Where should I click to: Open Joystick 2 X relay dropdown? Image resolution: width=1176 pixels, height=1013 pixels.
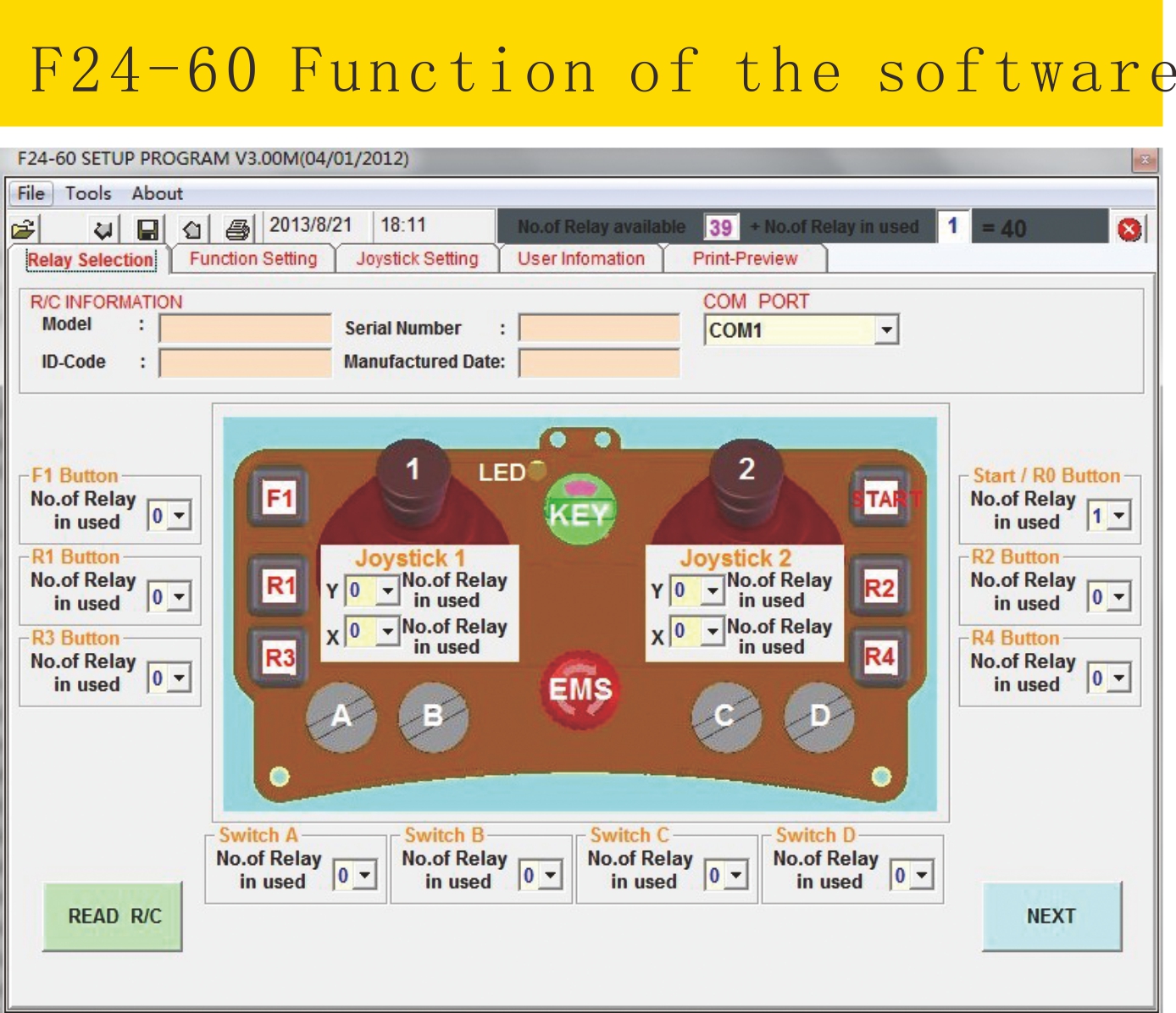pos(713,630)
